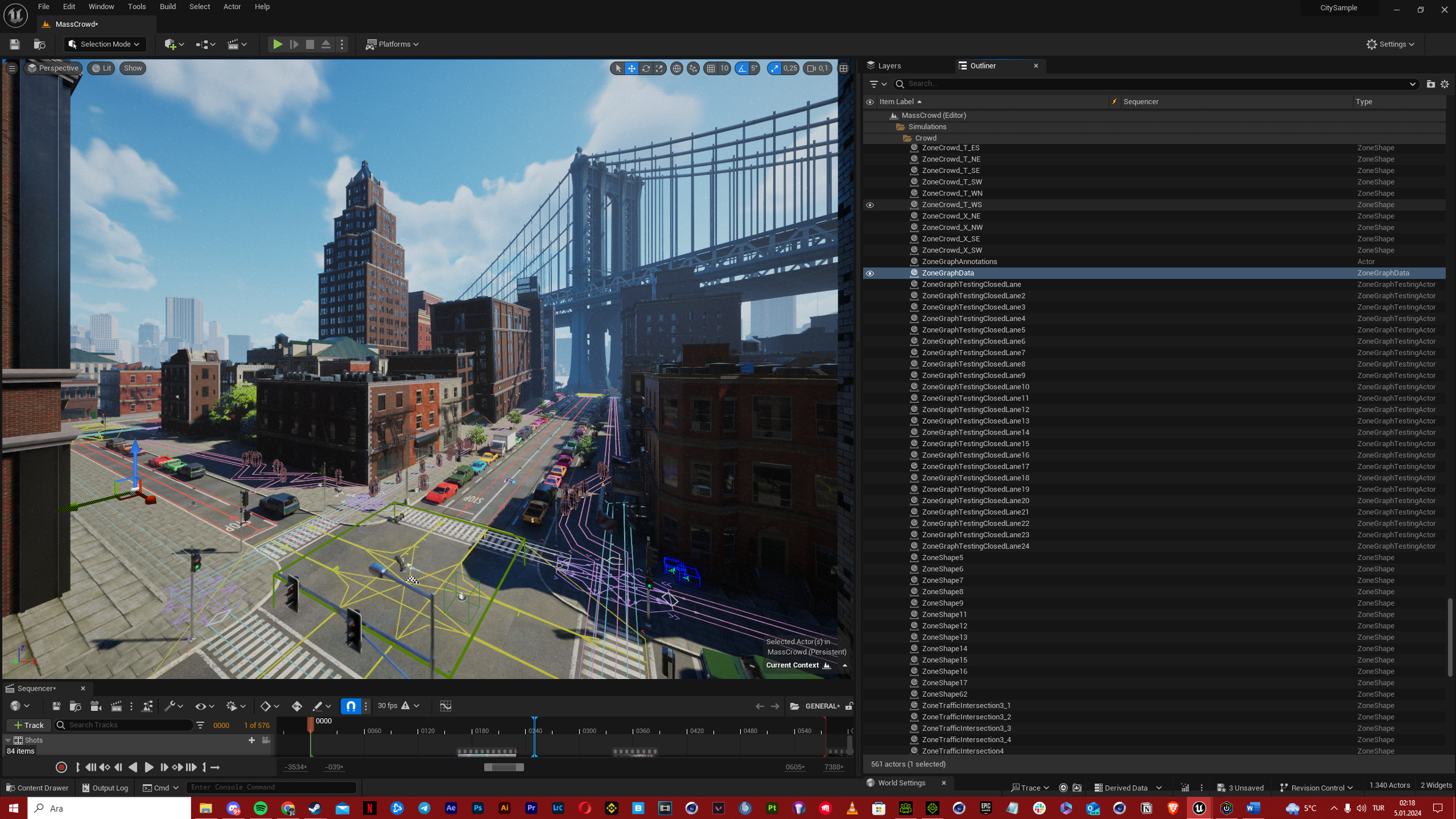Toggle Sequencer magnet snapping button

(x=351, y=706)
